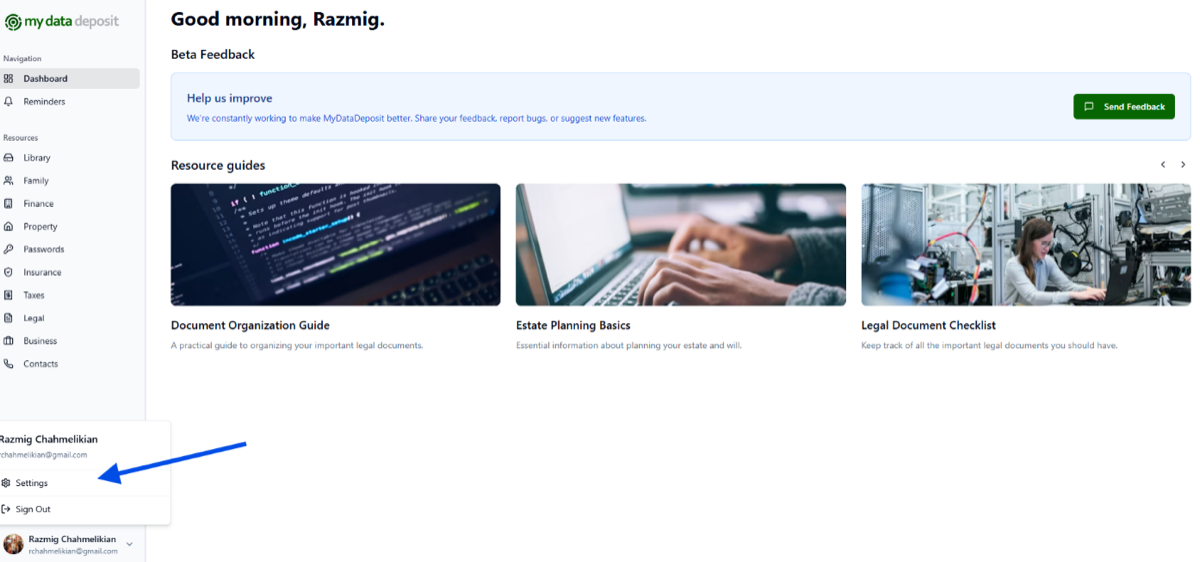Click the Insurance shield icon
The height and width of the screenshot is (562, 1200).
[x=8, y=273]
